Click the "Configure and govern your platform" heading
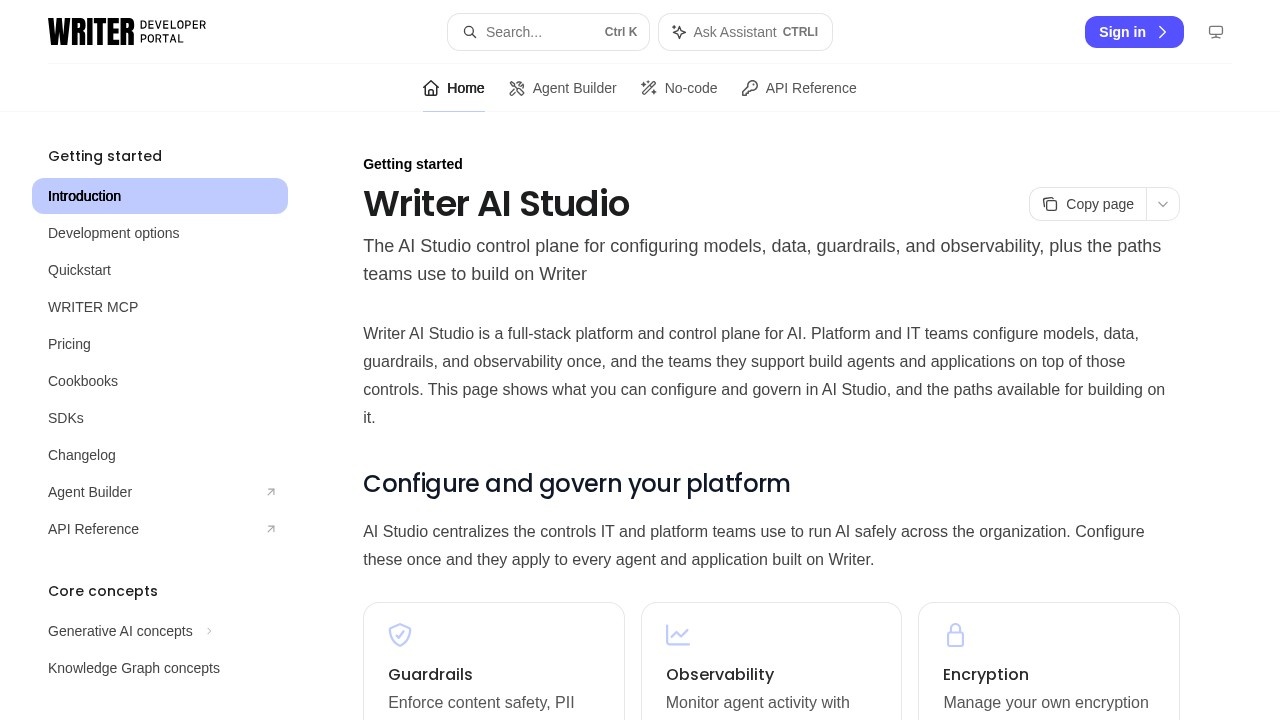This screenshot has height=720, width=1280. (576, 484)
